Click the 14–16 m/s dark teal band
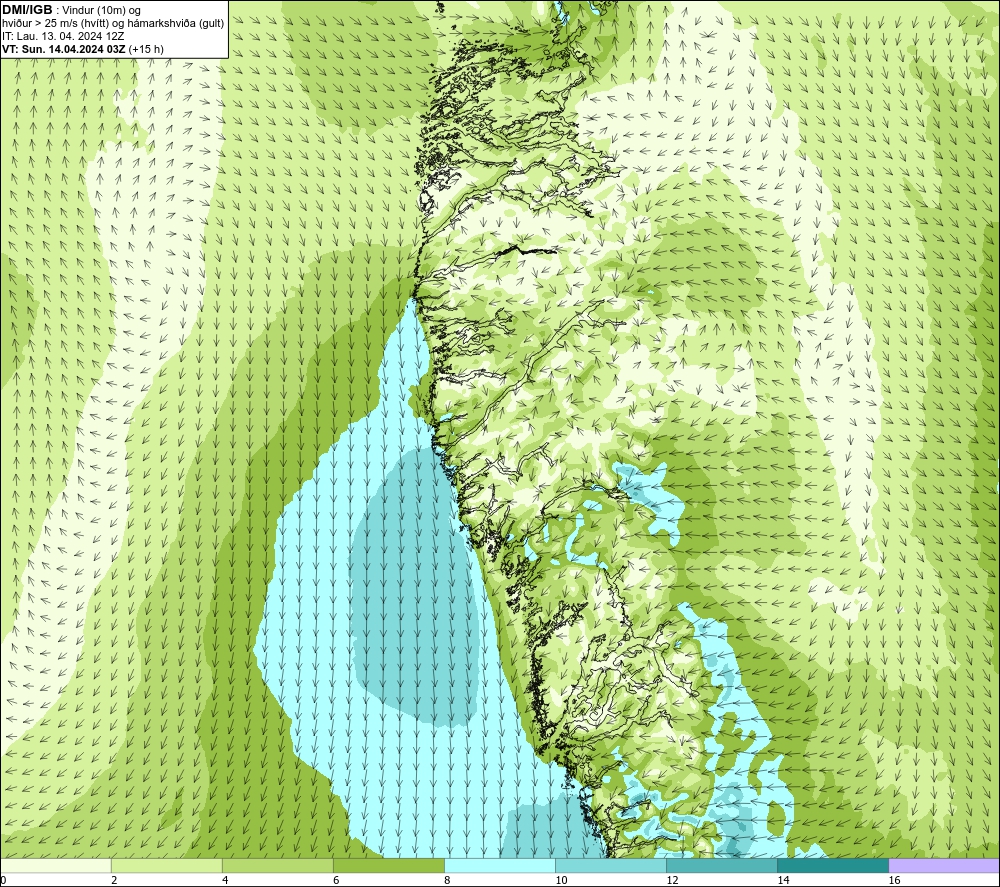 point(833,865)
